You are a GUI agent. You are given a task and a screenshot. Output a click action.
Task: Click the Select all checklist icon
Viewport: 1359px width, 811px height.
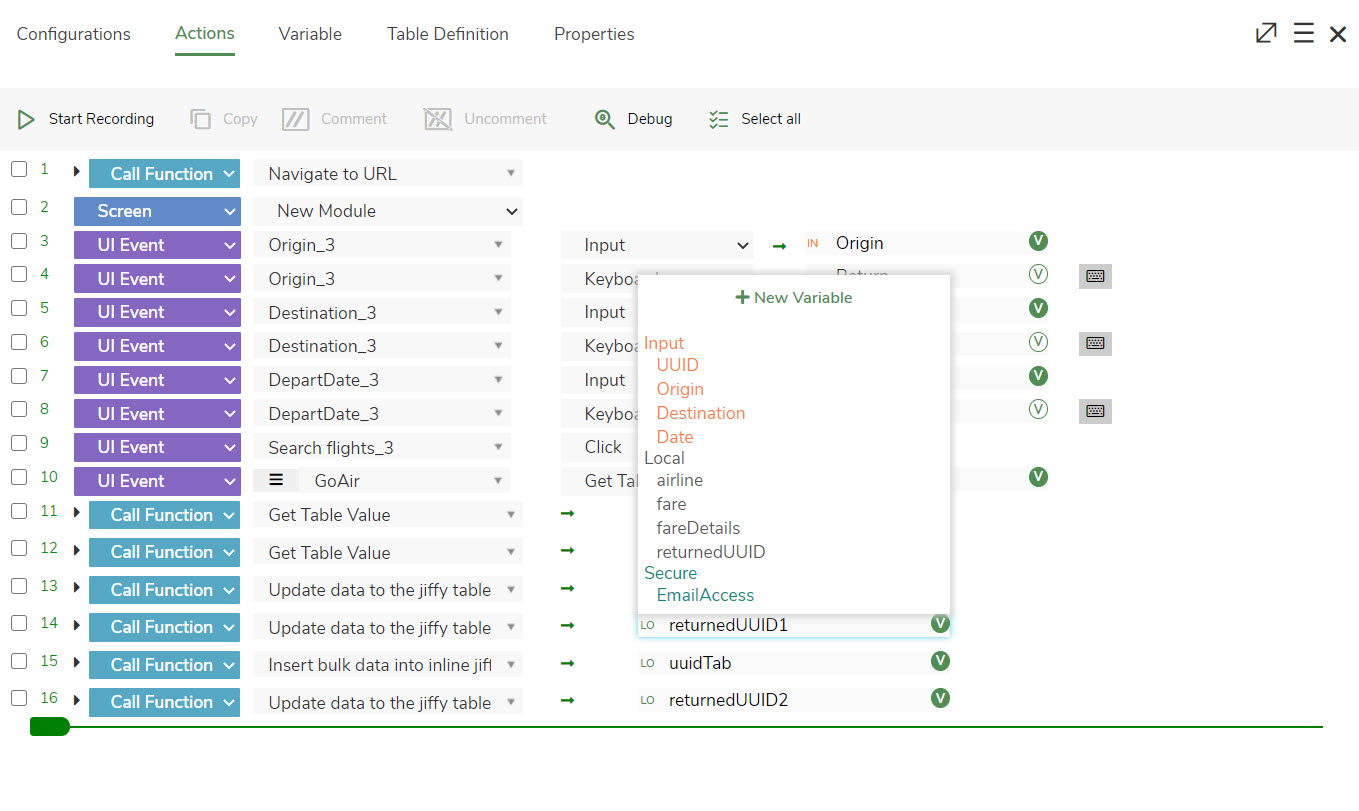tap(718, 119)
